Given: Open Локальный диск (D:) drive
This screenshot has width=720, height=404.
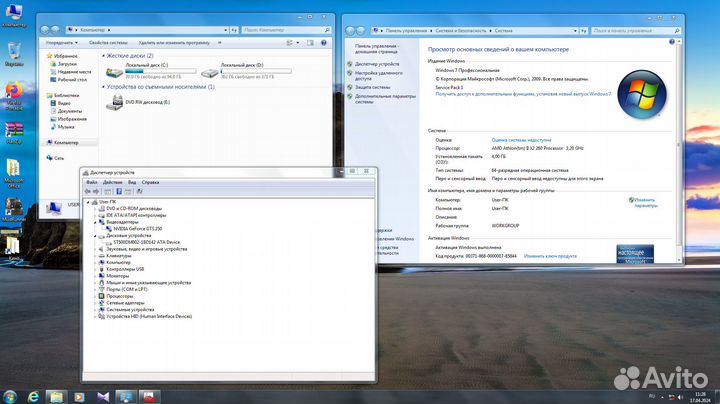Looking at the screenshot, I should pyautogui.click(x=246, y=72).
